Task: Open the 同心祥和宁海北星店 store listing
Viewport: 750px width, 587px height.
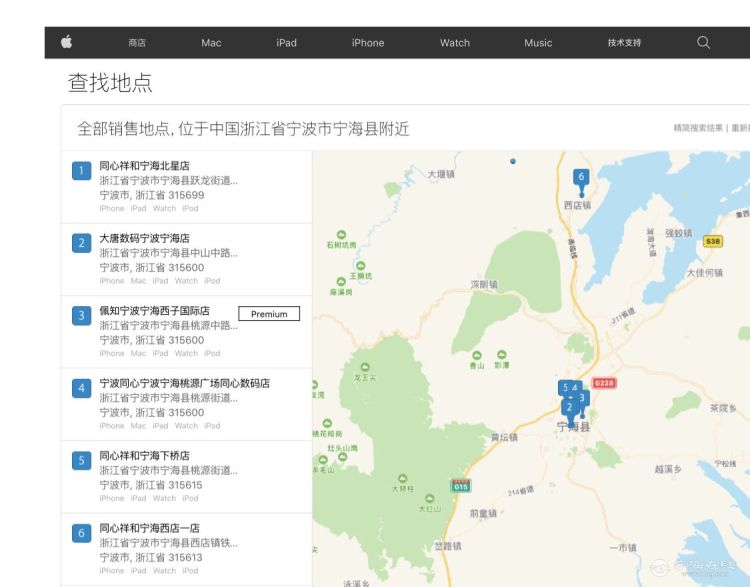Action: (x=187, y=187)
